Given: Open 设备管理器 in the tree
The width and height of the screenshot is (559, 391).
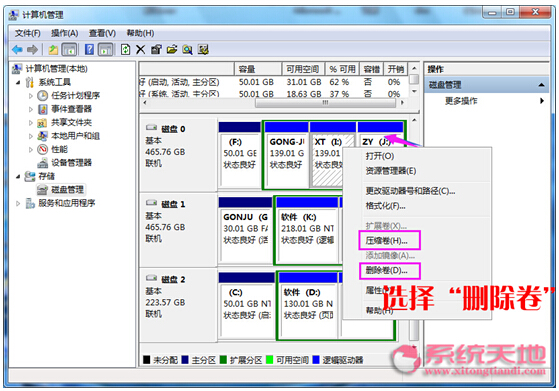Looking at the screenshot, I should (72, 163).
